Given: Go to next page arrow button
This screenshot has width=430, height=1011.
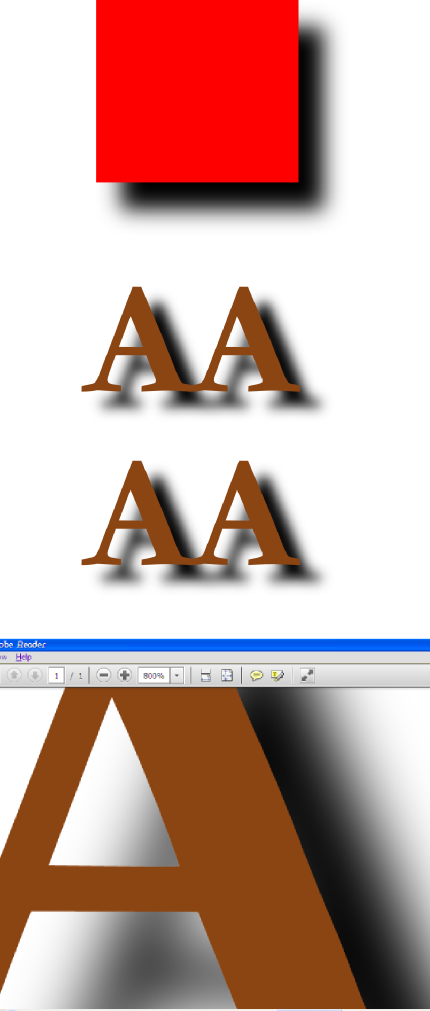Looking at the screenshot, I should tap(35, 675).
